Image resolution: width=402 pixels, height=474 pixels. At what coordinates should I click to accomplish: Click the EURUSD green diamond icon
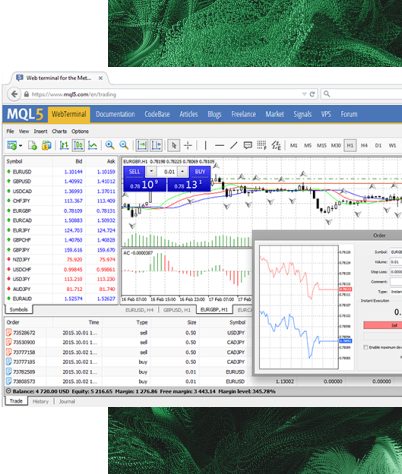(9, 172)
